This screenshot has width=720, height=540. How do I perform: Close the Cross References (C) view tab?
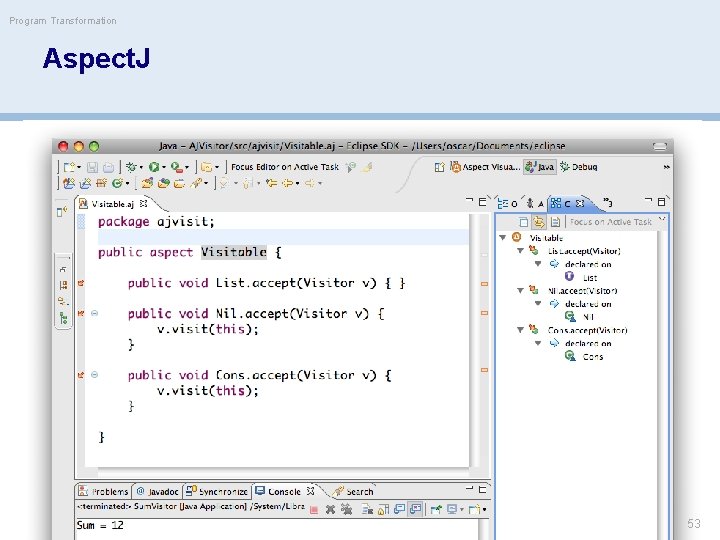click(580, 203)
